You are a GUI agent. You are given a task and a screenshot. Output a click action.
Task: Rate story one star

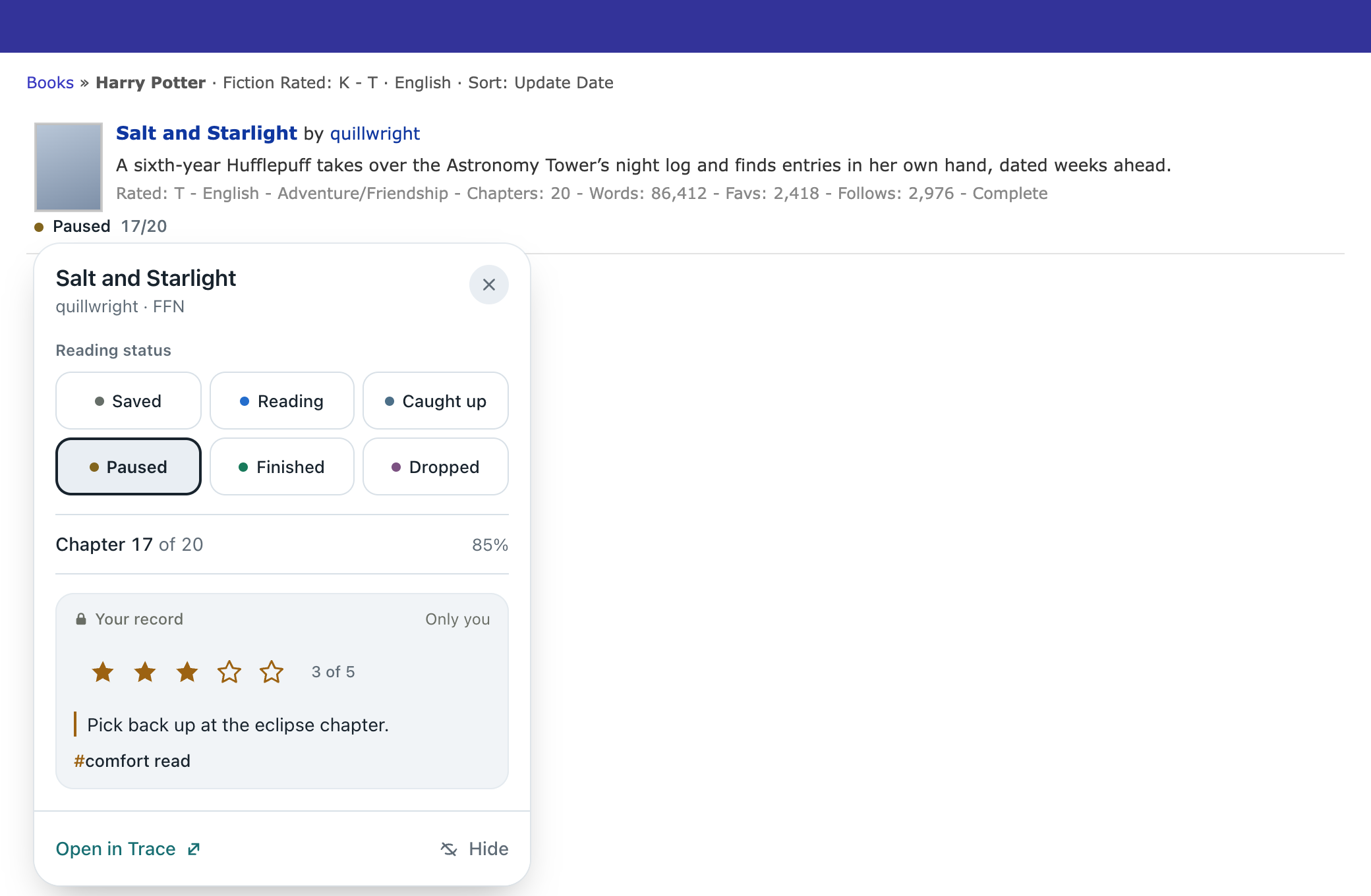tap(103, 672)
